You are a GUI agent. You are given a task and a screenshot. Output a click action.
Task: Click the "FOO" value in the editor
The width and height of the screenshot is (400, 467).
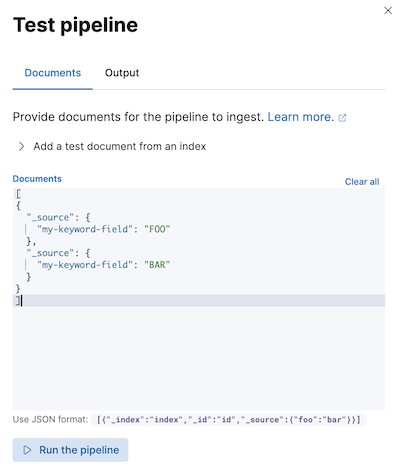pos(157,229)
